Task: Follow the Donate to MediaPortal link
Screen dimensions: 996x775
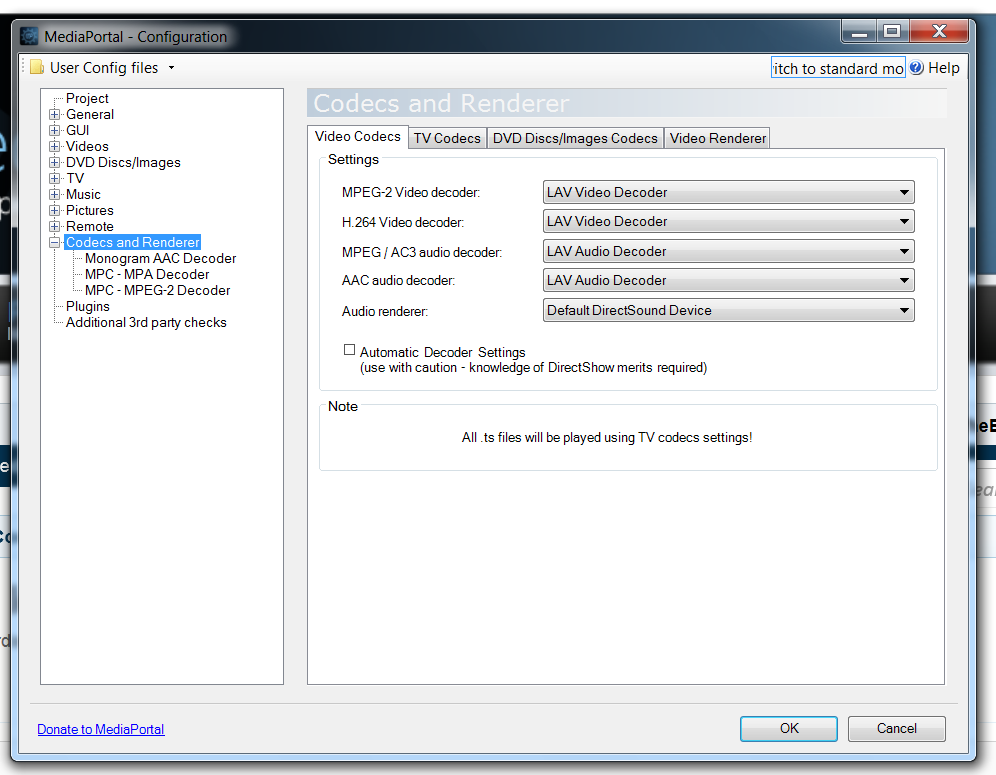Action: 100,729
